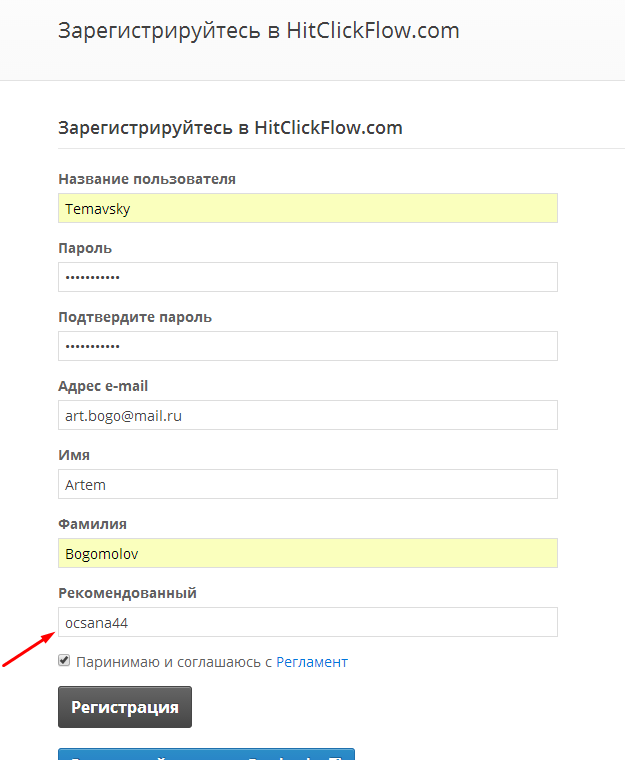Focus the Фамилия field containing Bogomolov
The height and width of the screenshot is (760, 625).
pos(308,553)
